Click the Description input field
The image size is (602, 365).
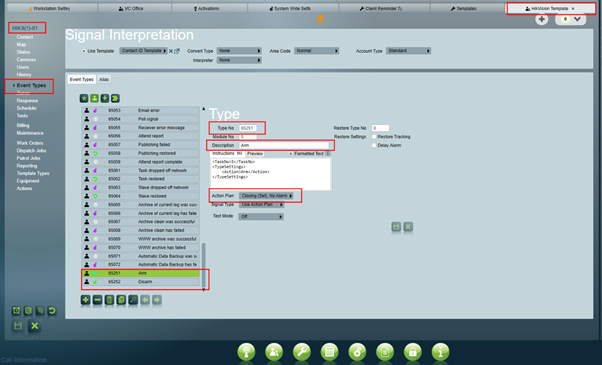(284, 145)
